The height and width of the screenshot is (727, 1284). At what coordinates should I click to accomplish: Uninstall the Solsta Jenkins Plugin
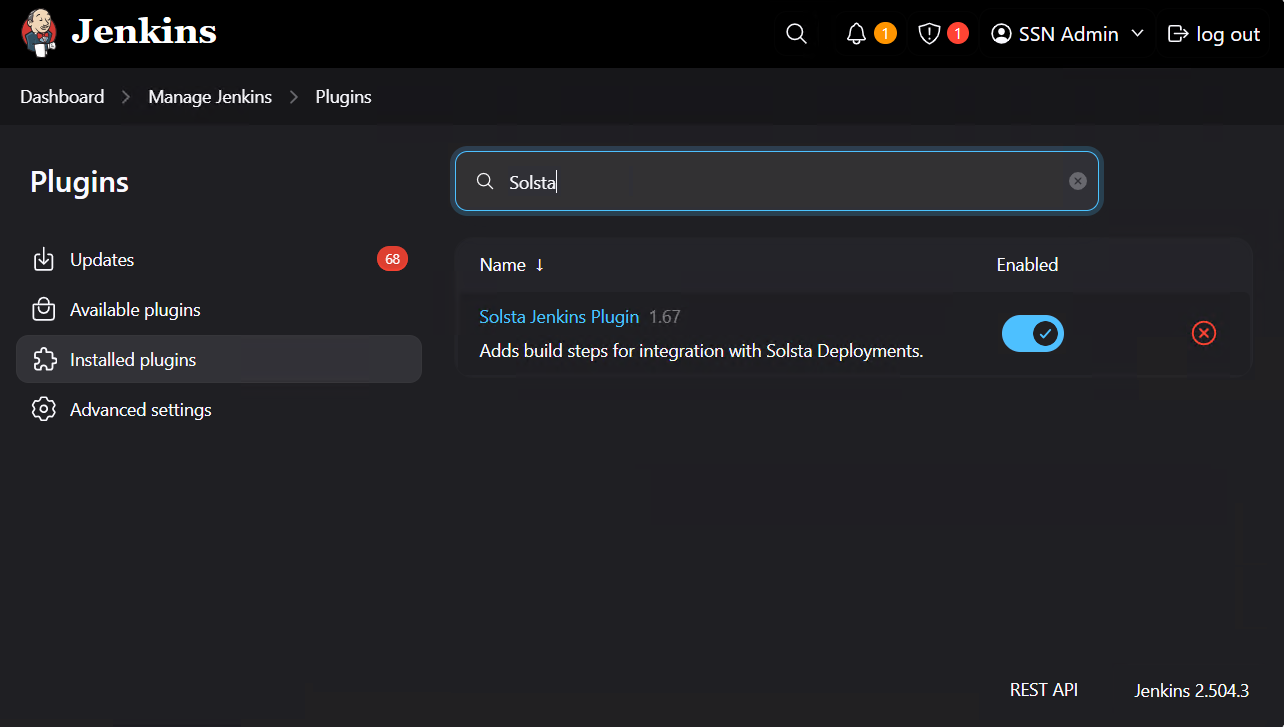pos(1204,333)
